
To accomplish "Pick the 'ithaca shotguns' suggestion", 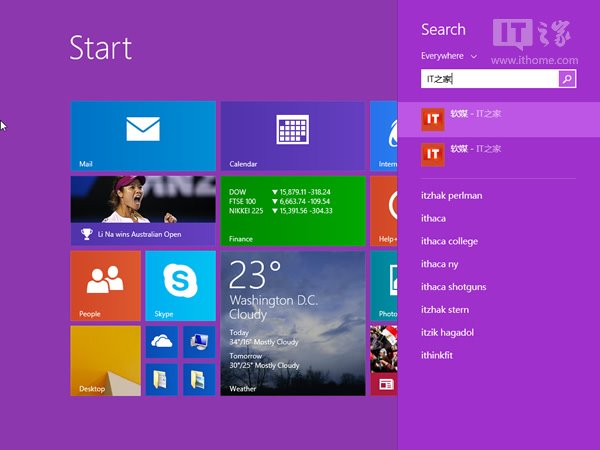I will pyautogui.click(x=453, y=287).
